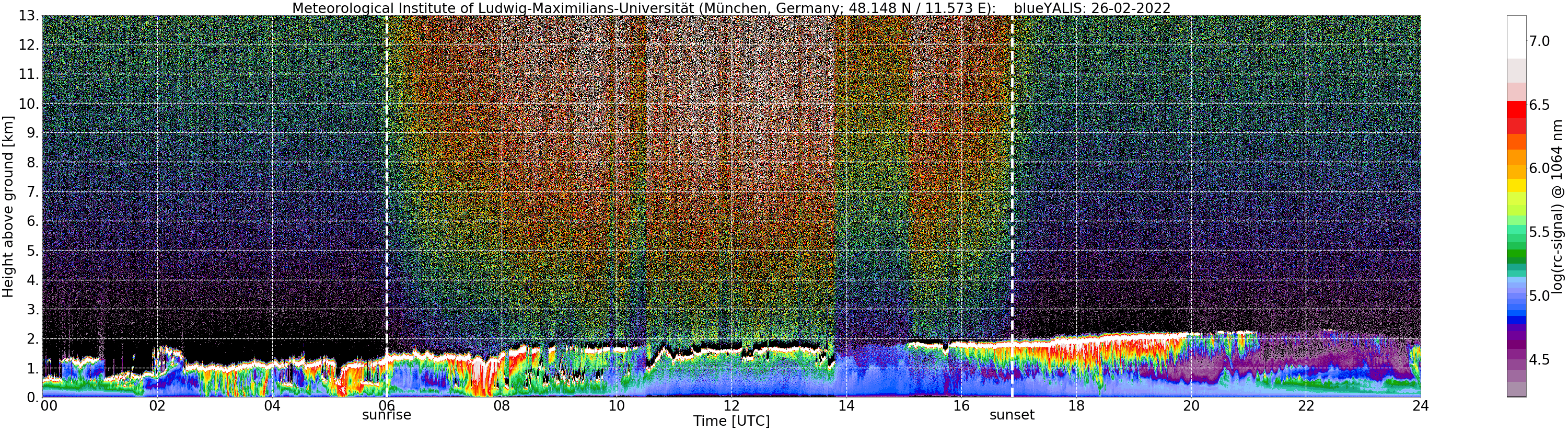
Task: Click the 'log(rc-signal) @ 1064 nm' colorbar label
Action: point(1558,206)
